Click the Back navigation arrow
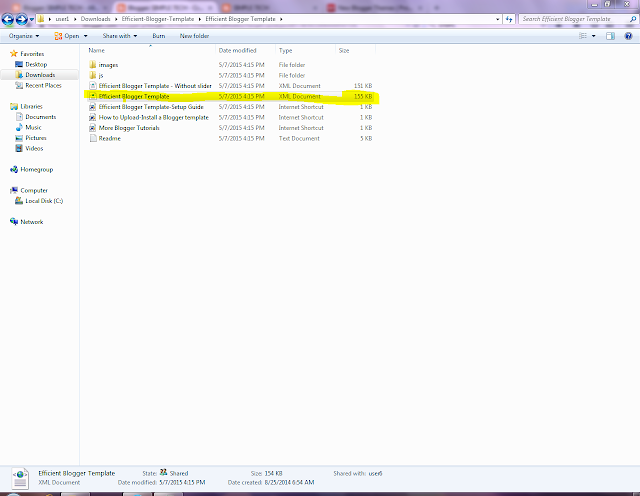Image resolution: width=640 pixels, height=496 pixels. point(8,19)
